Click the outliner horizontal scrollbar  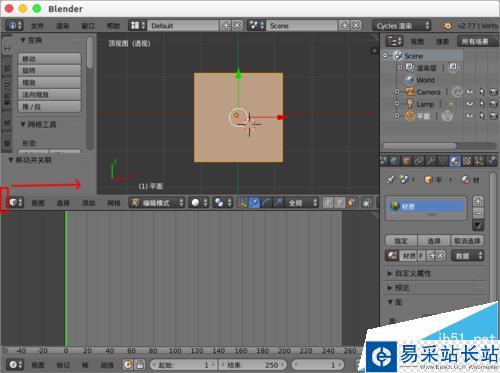click(x=420, y=146)
